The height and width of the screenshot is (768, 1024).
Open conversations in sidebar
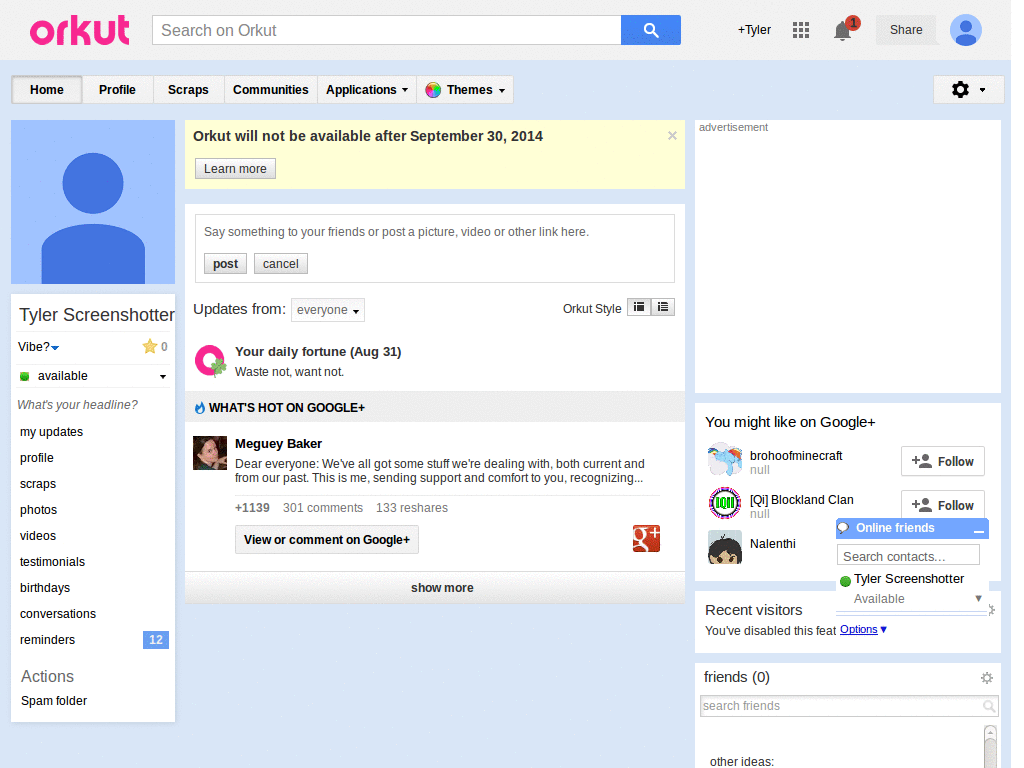[x=58, y=614]
